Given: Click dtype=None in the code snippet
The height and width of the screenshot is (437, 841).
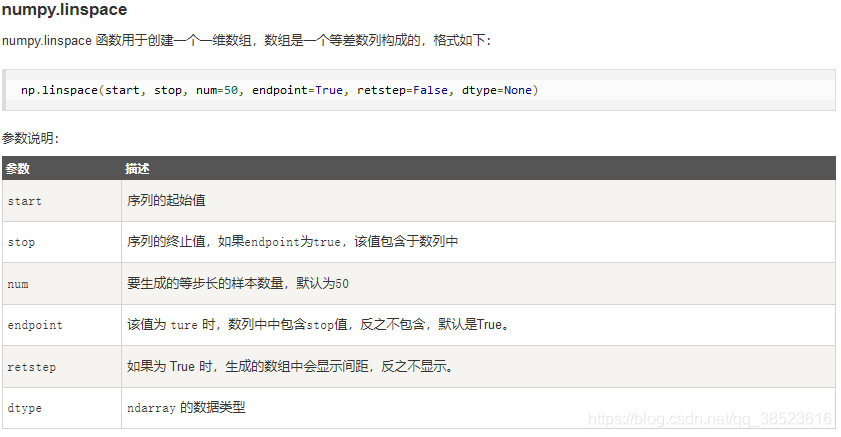Looking at the screenshot, I should (497, 90).
